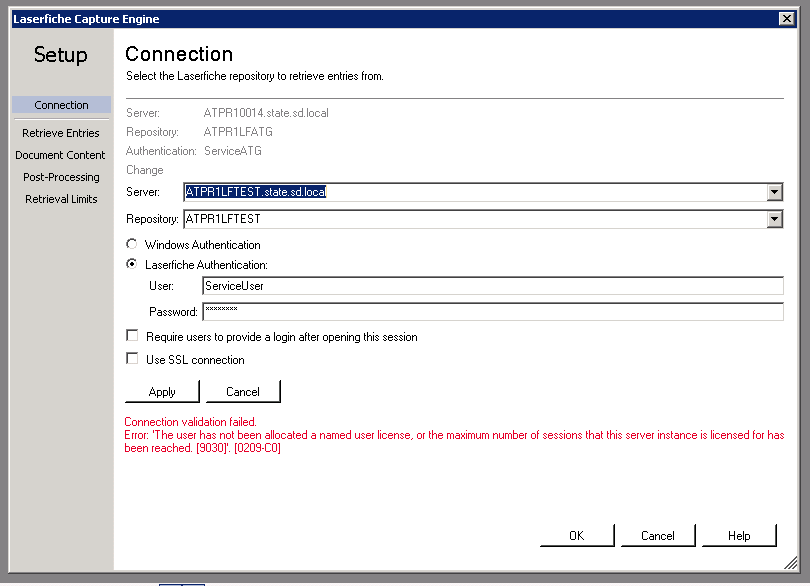Screen dimensions: 810x586
Task: Click inside the Server combo box text
Action: [475, 192]
